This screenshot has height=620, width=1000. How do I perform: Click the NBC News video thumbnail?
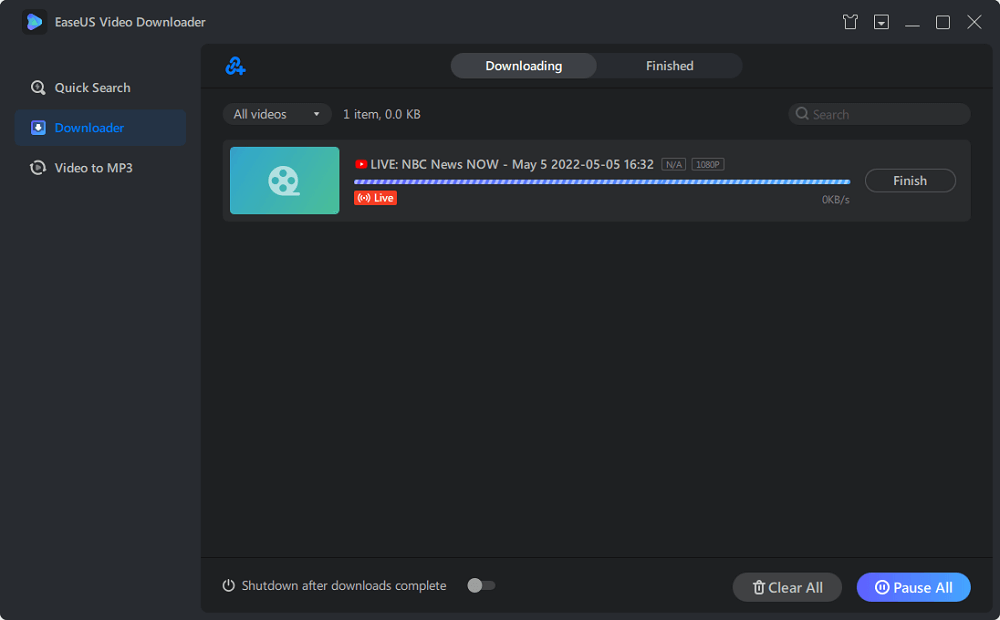(284, 181)
